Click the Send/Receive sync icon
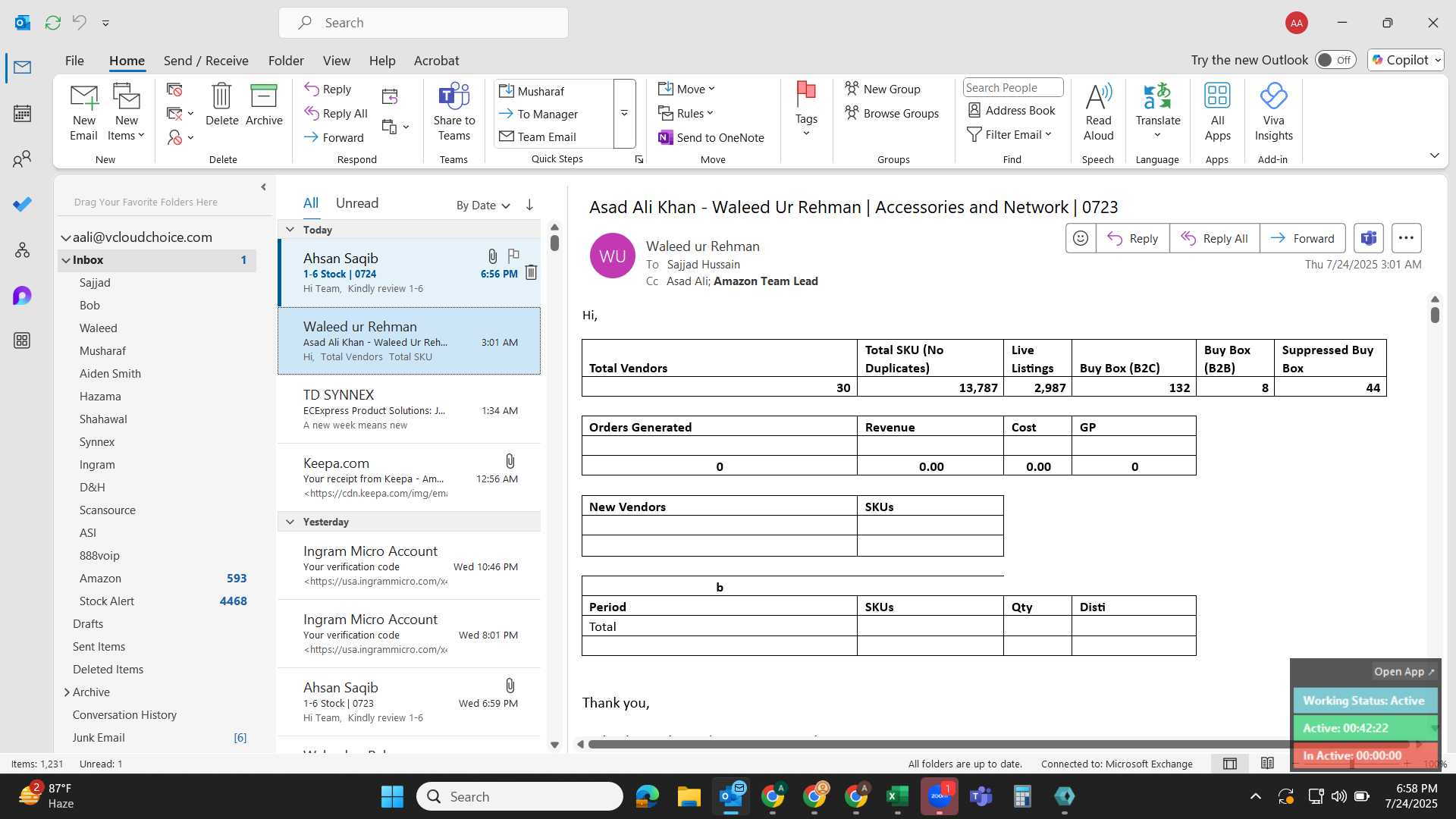Viewport: 1456px width, 819px height. coord(52,23)
